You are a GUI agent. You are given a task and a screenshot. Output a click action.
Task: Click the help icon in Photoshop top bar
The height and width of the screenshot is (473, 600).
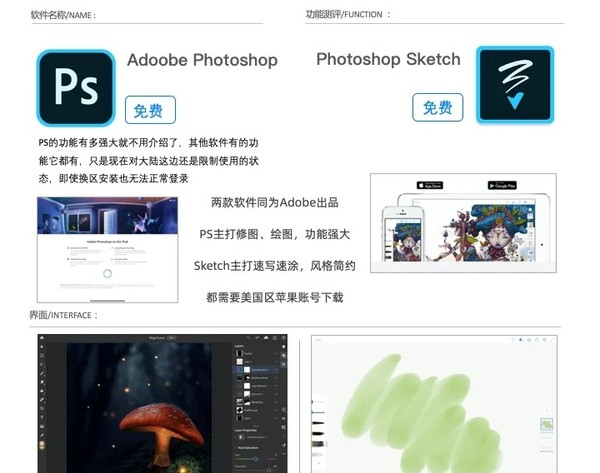tap(284, 338)
